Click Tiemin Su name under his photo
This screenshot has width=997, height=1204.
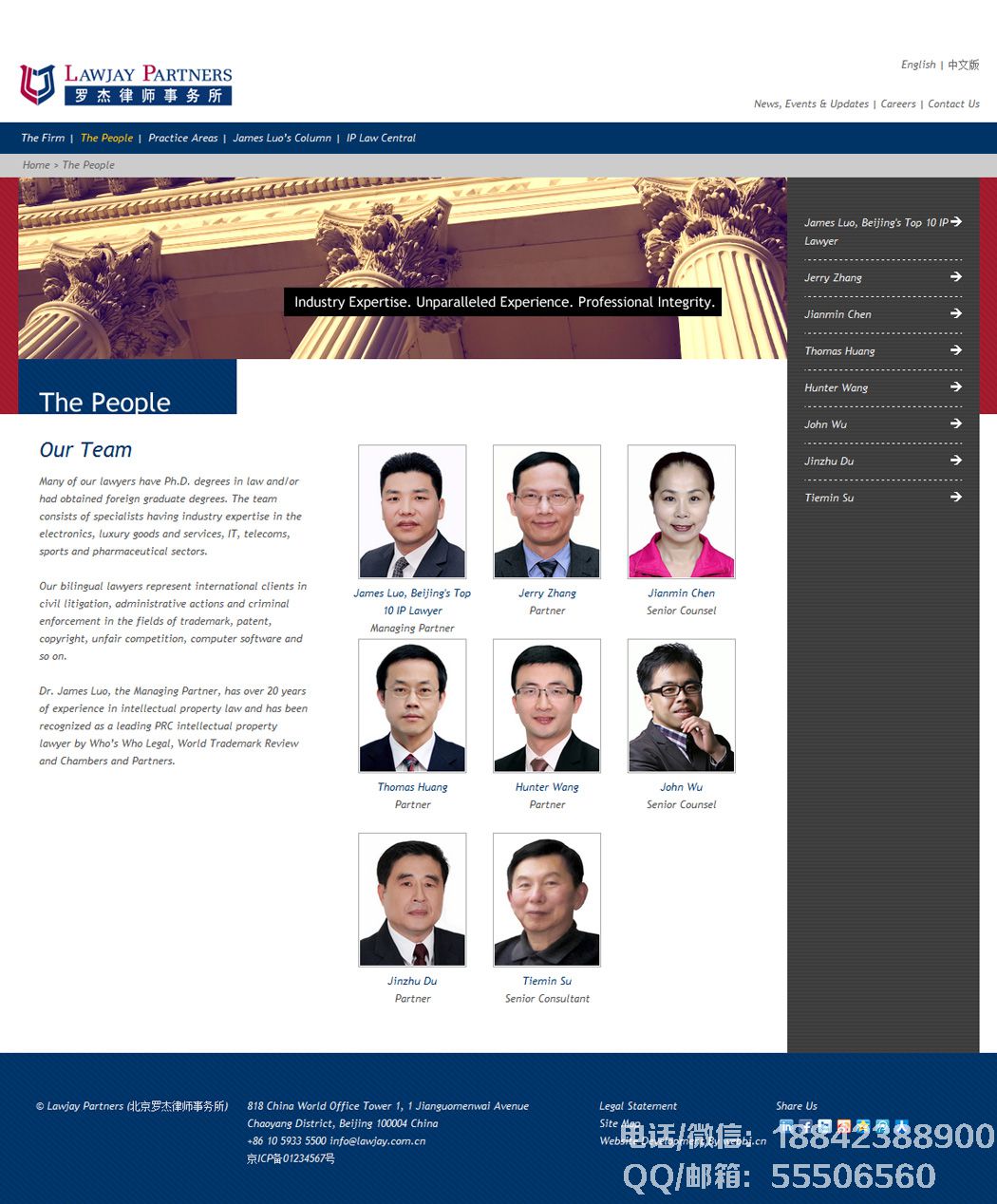[547, 981]
